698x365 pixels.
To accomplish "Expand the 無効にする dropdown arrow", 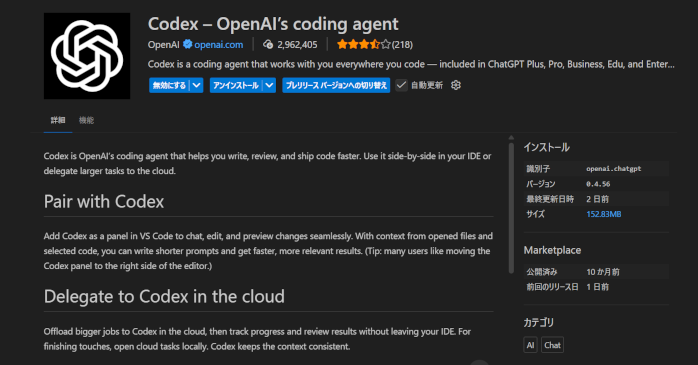I will 197,85.
